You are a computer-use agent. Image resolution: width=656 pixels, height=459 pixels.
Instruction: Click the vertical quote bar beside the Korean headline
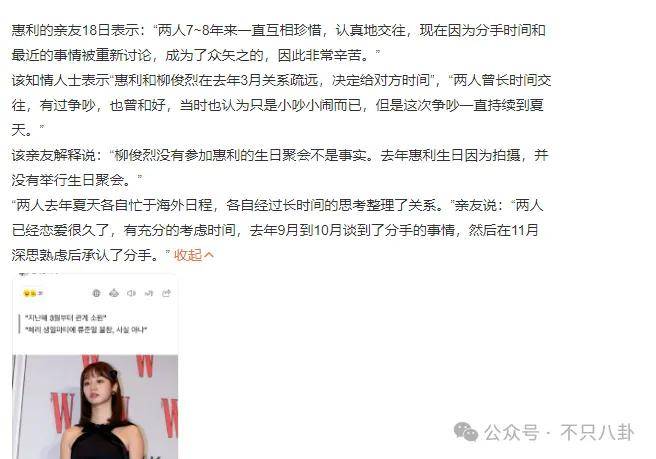click(19, 323)
